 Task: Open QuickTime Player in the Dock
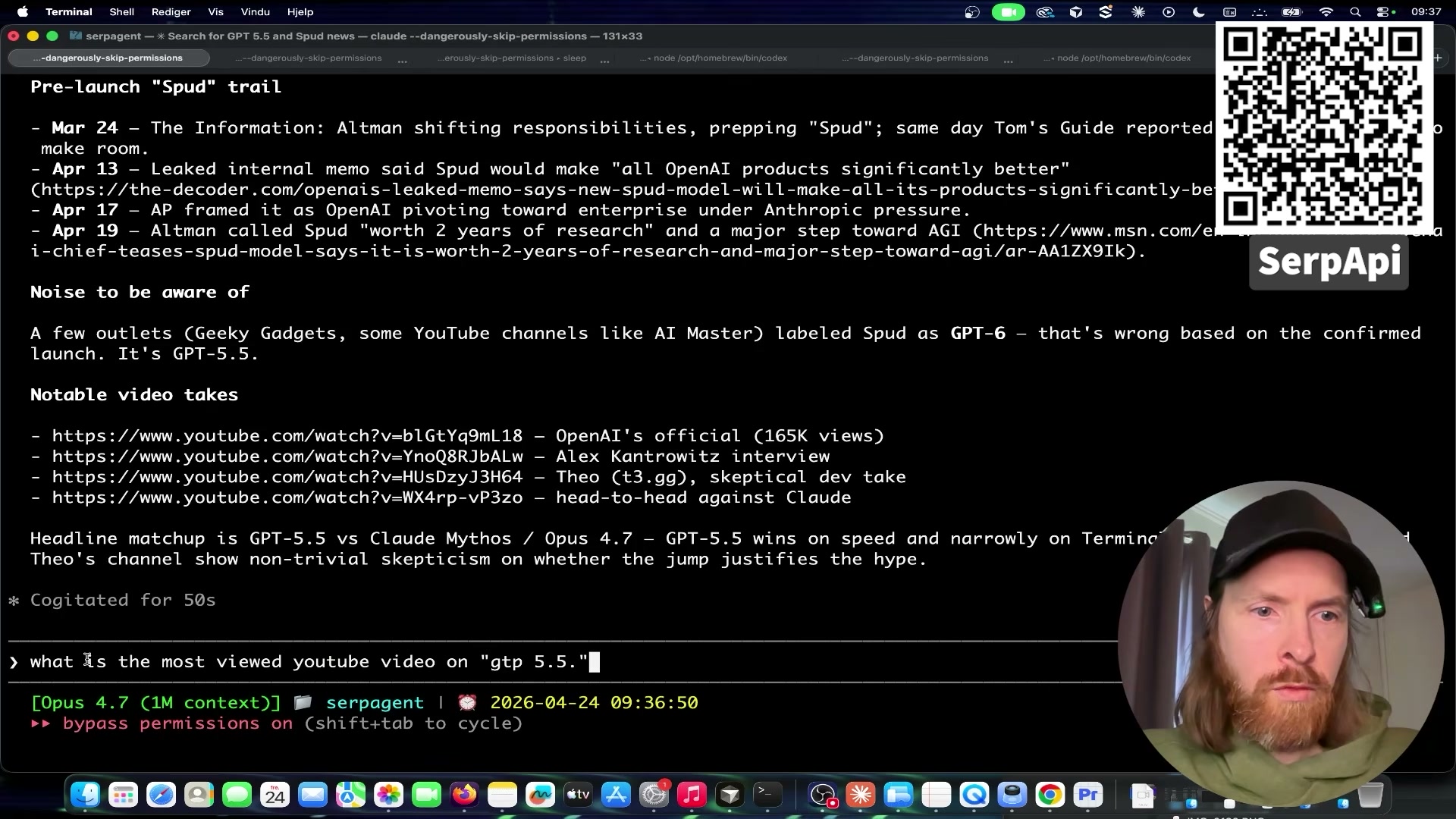click(x=974, y=795)
